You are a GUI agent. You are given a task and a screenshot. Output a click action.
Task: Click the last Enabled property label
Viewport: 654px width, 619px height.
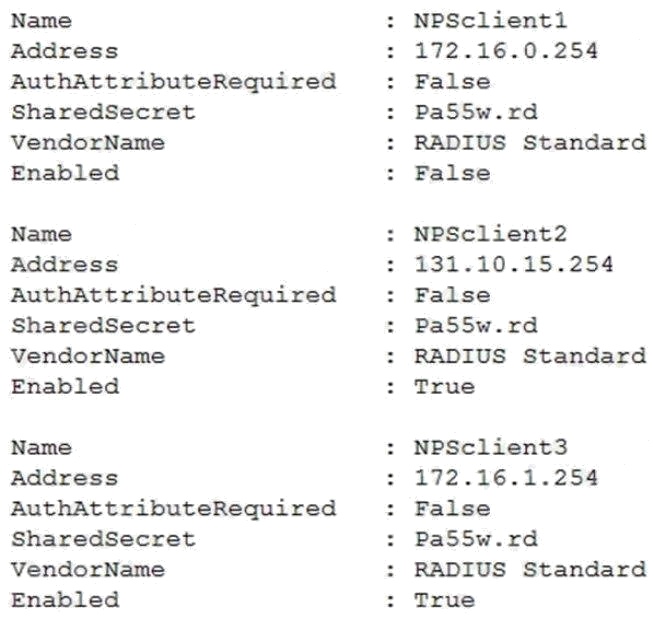[65, 601]
